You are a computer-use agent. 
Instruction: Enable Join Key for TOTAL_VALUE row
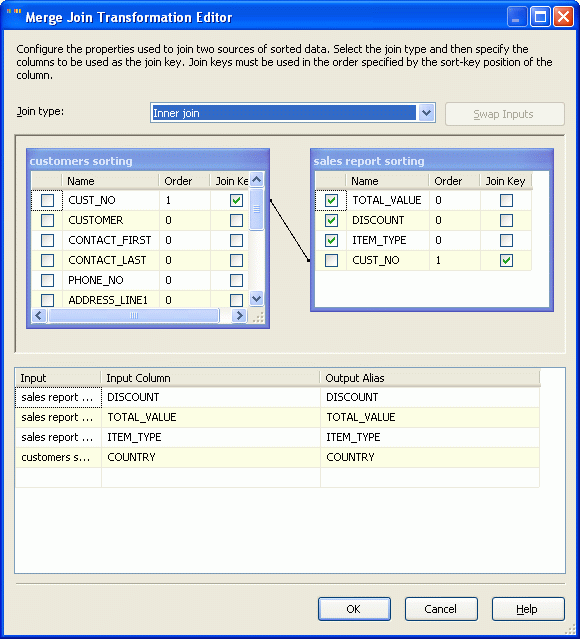coord(506,200)
